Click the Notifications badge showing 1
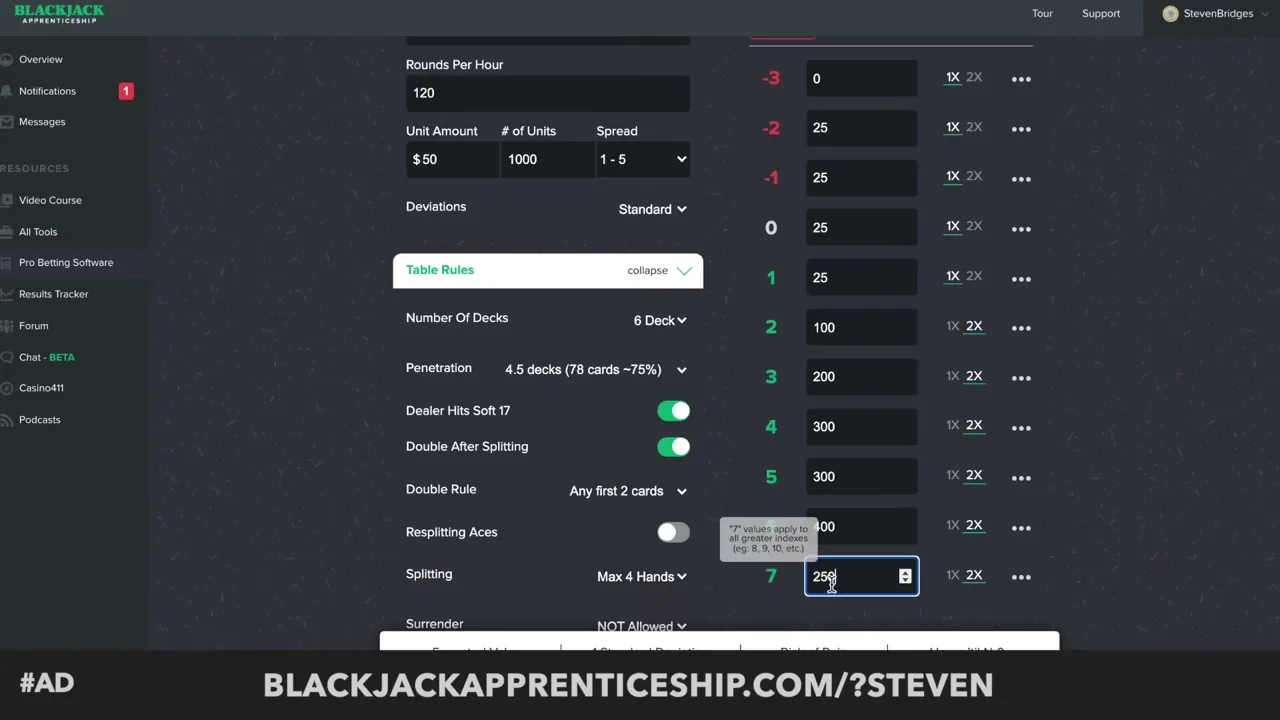 coord(126,91)
